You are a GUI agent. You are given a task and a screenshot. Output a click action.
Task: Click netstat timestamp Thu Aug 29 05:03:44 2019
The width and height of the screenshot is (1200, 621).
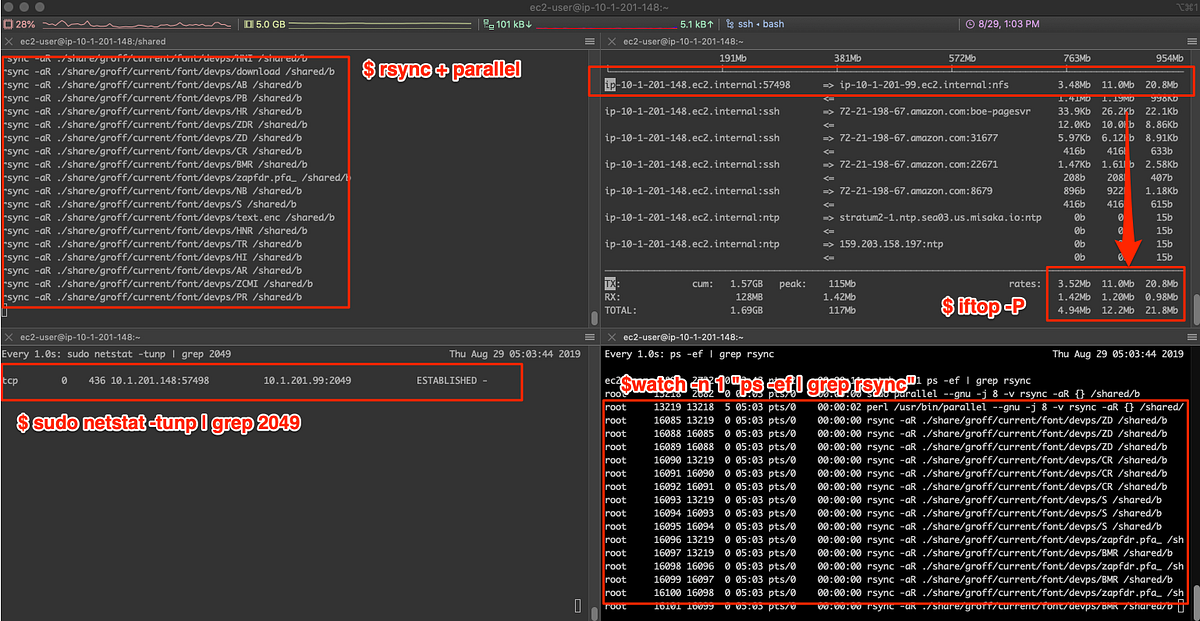[516, 354]
